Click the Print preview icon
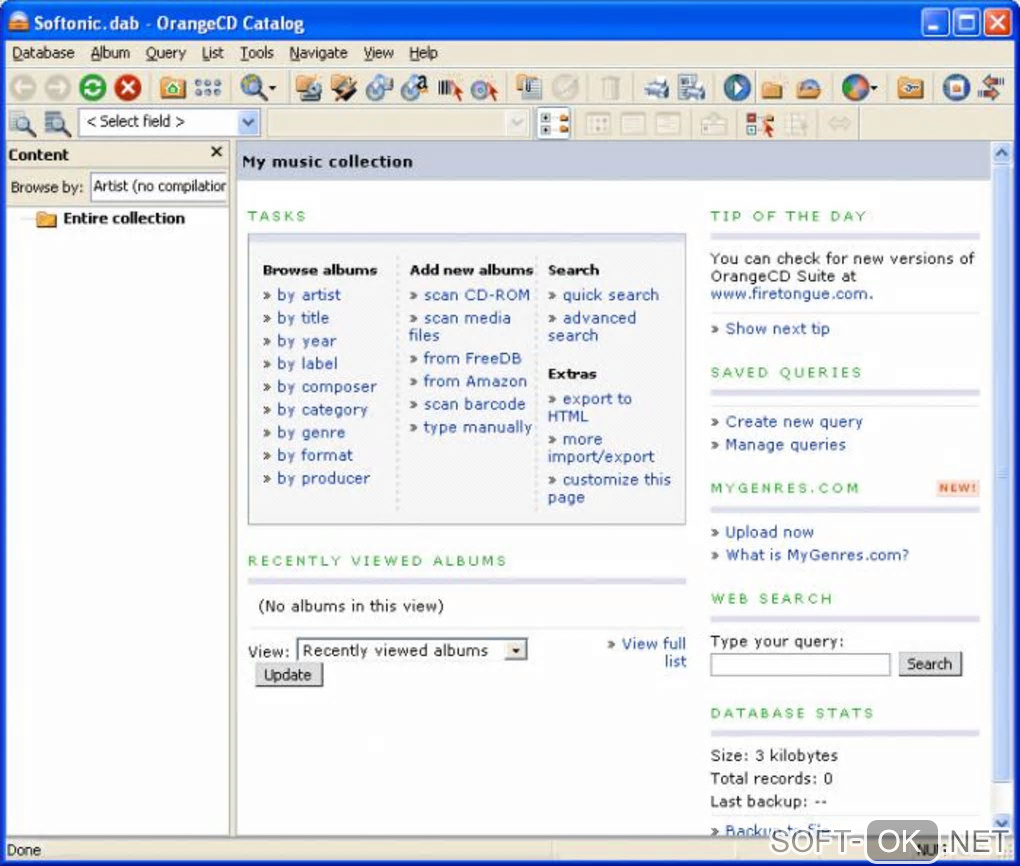 (x=691, y=87)
